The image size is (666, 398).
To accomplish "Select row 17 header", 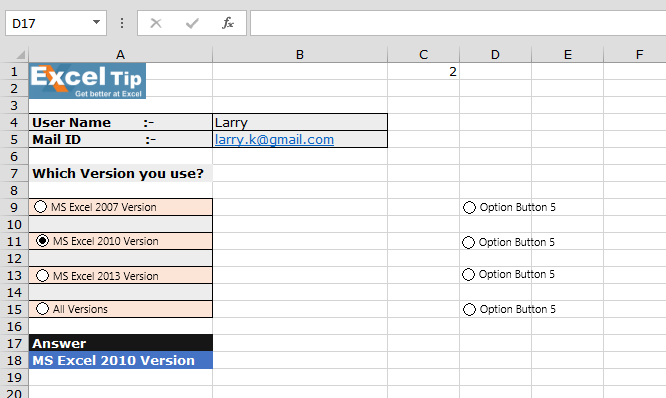I will pyautogui.click(x=14, y=343).
